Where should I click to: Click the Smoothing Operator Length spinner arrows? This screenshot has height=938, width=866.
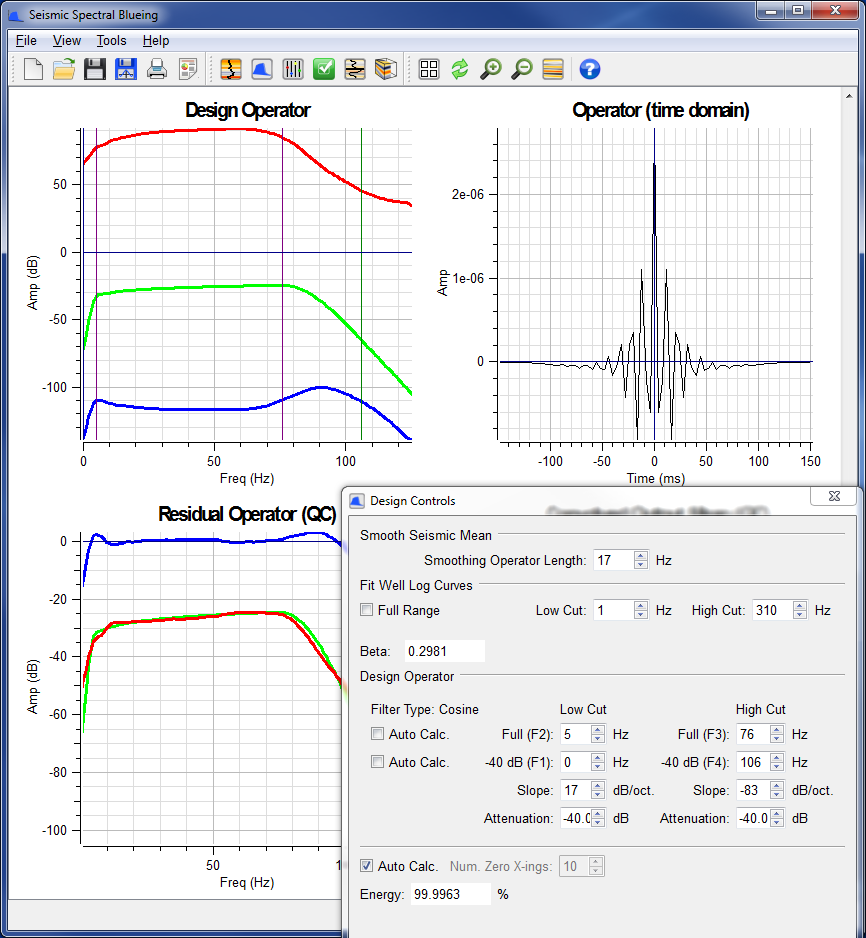coord(641,560)
